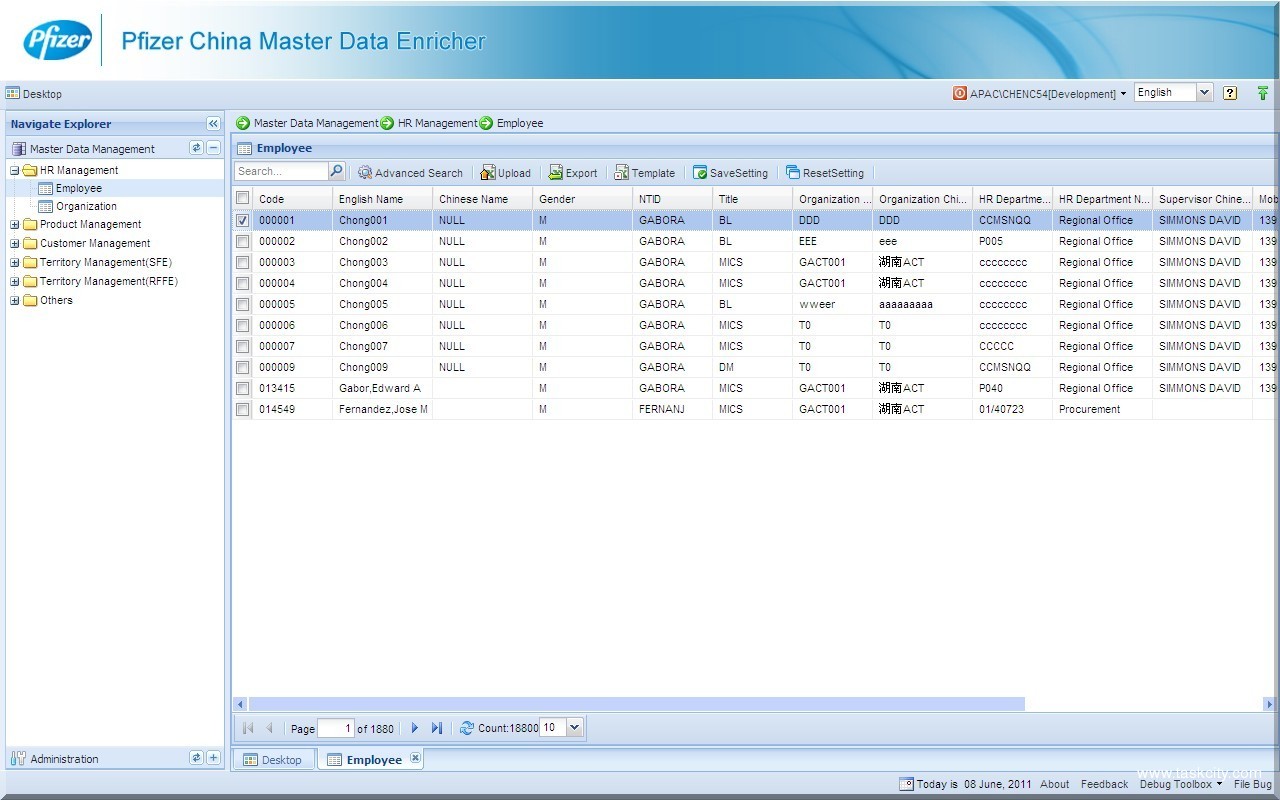Uncheck the row 000001 checkbox
1280x800 pixels.
click(242, 220)
